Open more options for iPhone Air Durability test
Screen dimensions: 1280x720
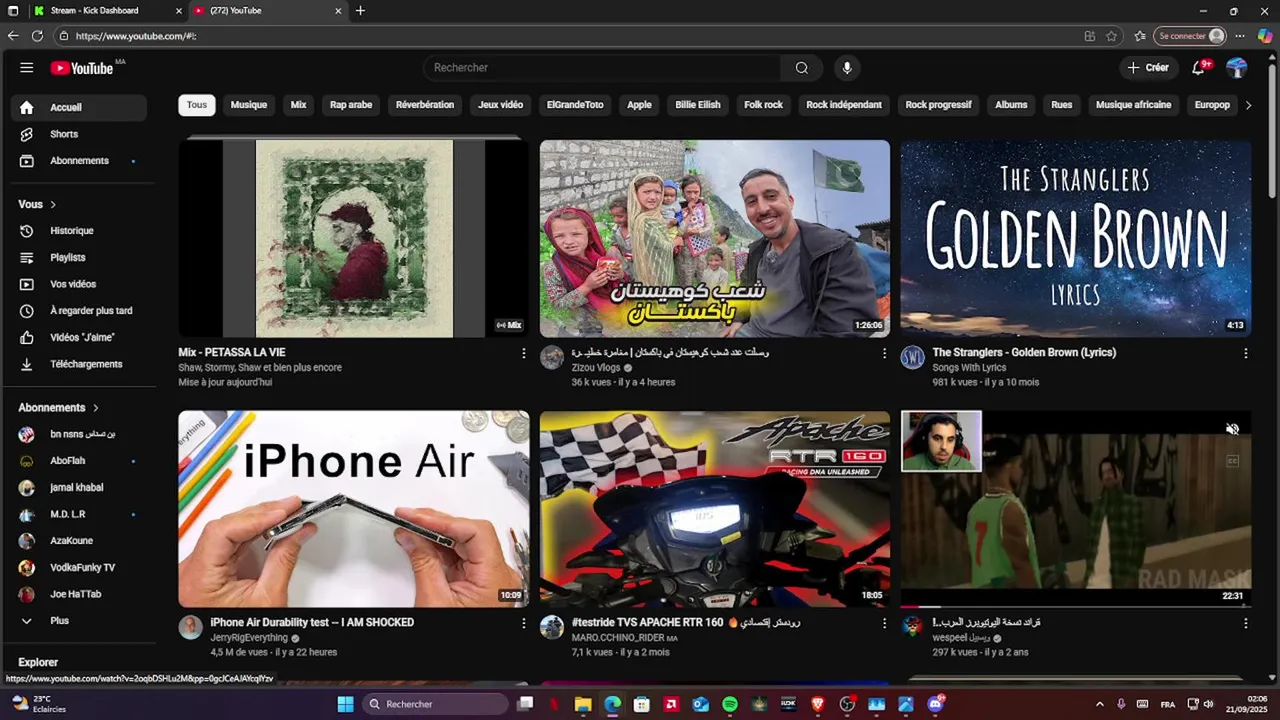523,623
